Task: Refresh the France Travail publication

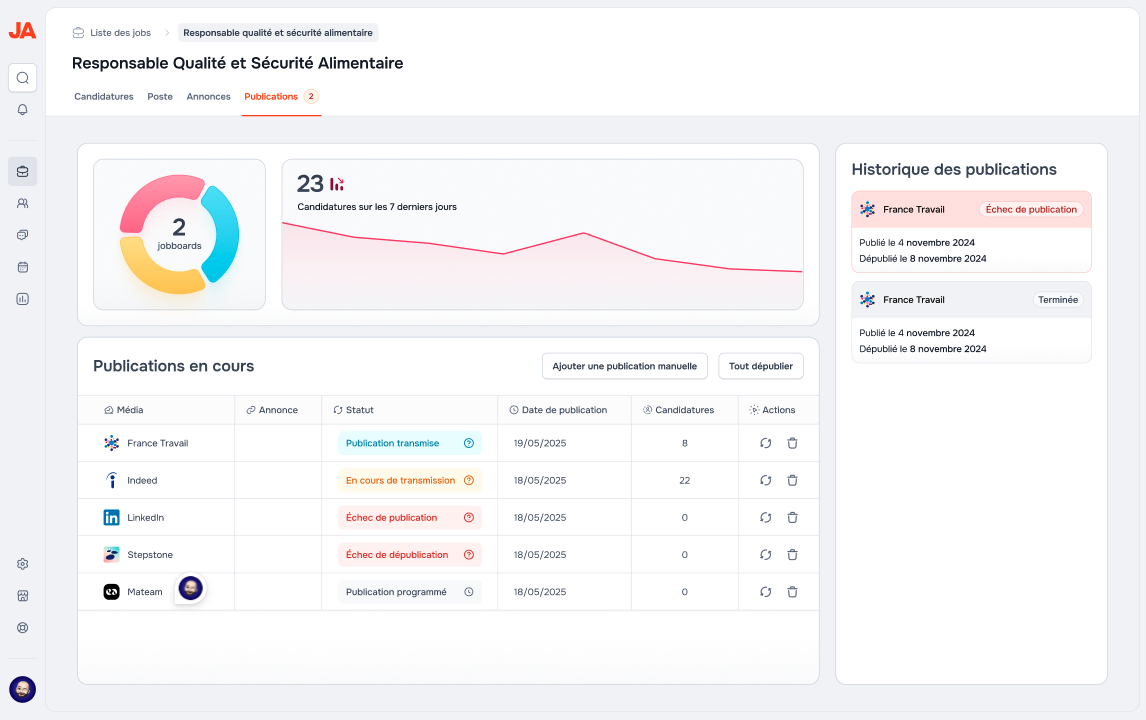Action: pos(765,443)
